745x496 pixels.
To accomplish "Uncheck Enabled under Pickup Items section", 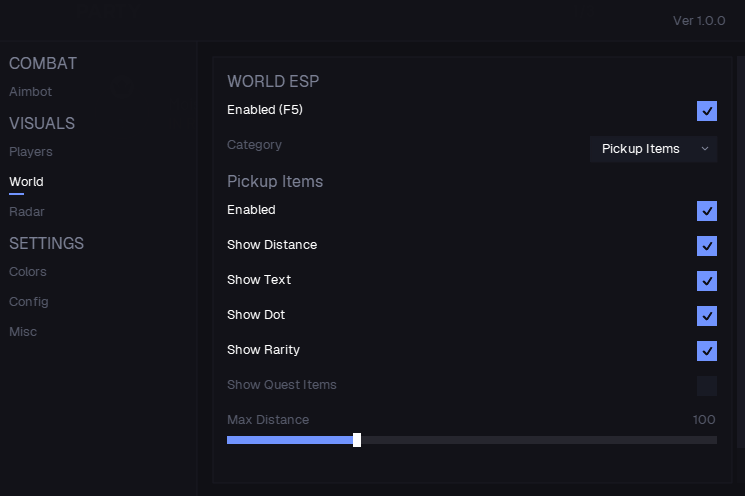I will (707, 211).
